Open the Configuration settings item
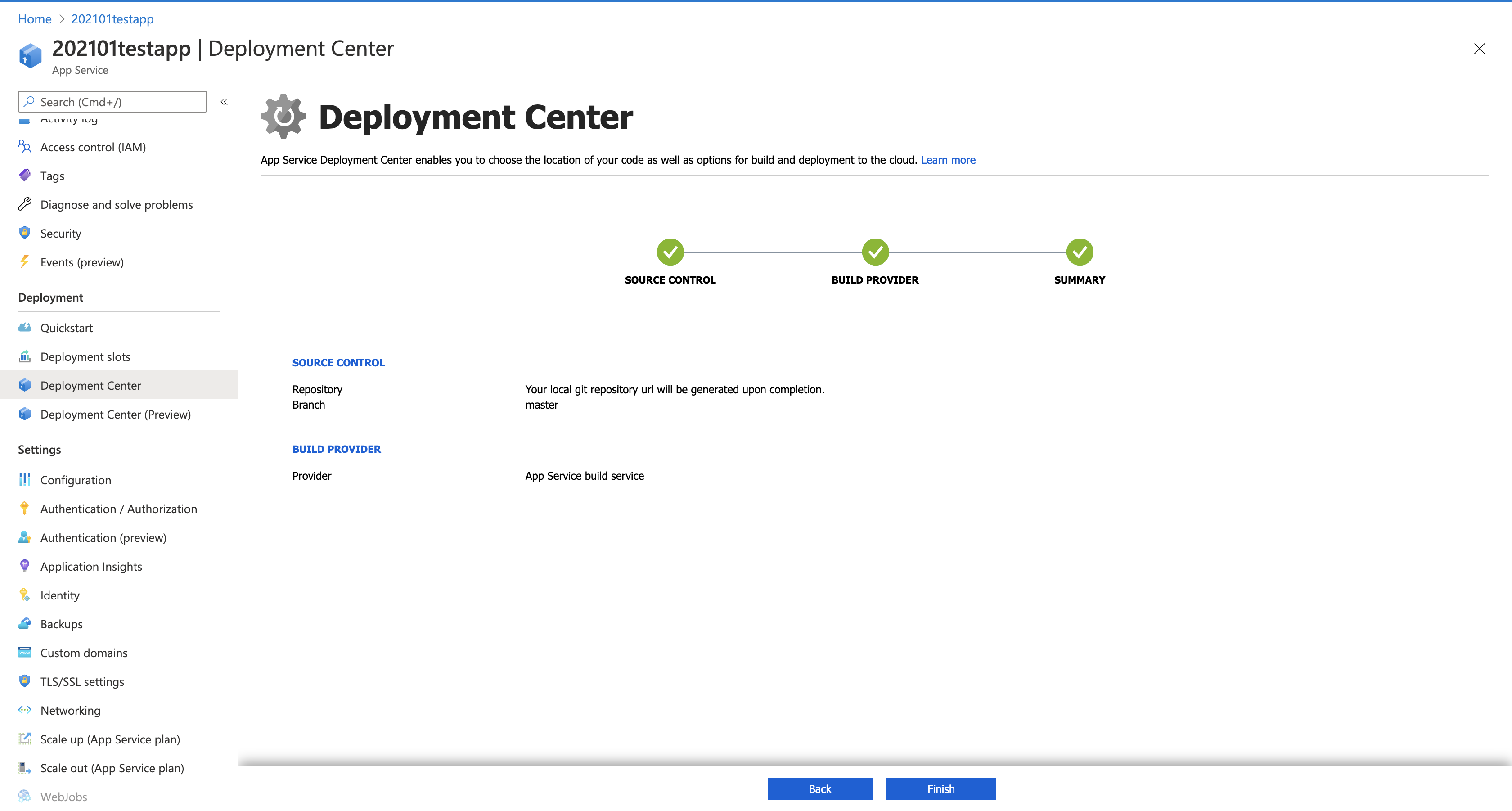 click(75, 480)
